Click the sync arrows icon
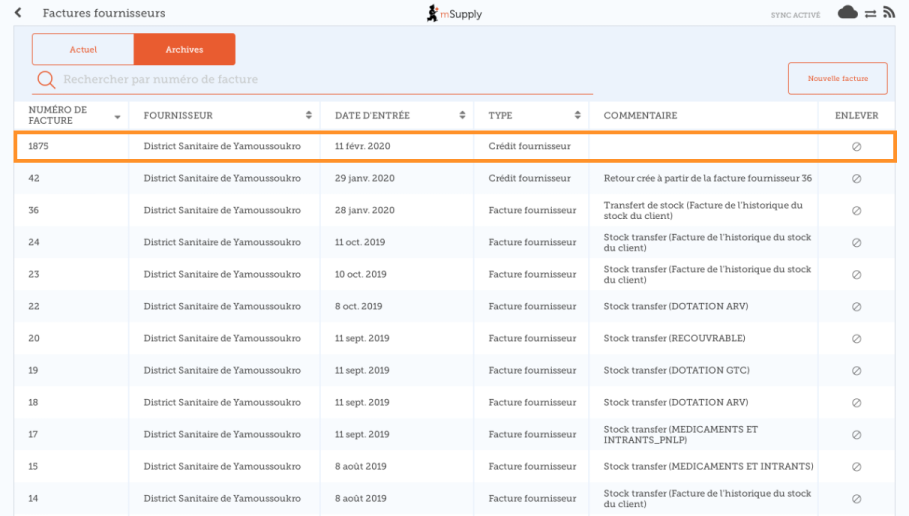Viewport: 909px width, 516px height. [x=870, y=13]
